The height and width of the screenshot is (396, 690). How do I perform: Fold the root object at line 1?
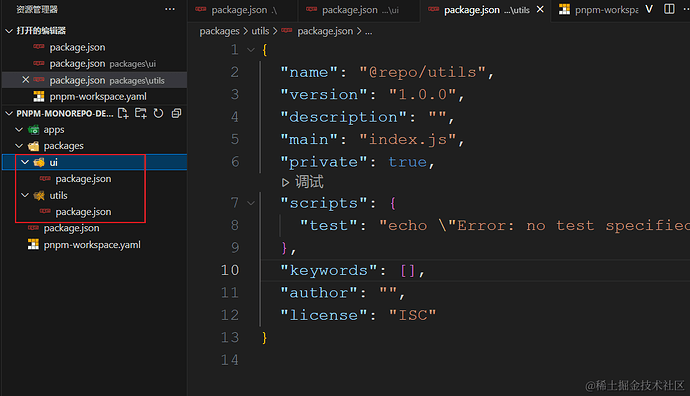251,50
